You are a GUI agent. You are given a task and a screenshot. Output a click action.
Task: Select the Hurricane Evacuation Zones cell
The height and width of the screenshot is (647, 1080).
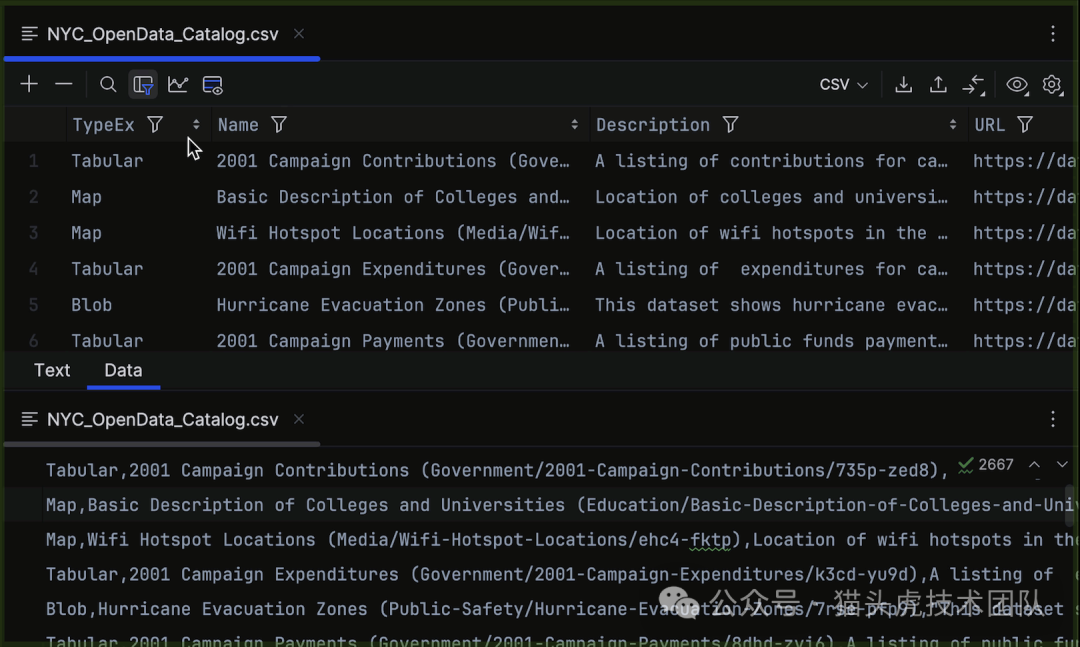(393, 305)
